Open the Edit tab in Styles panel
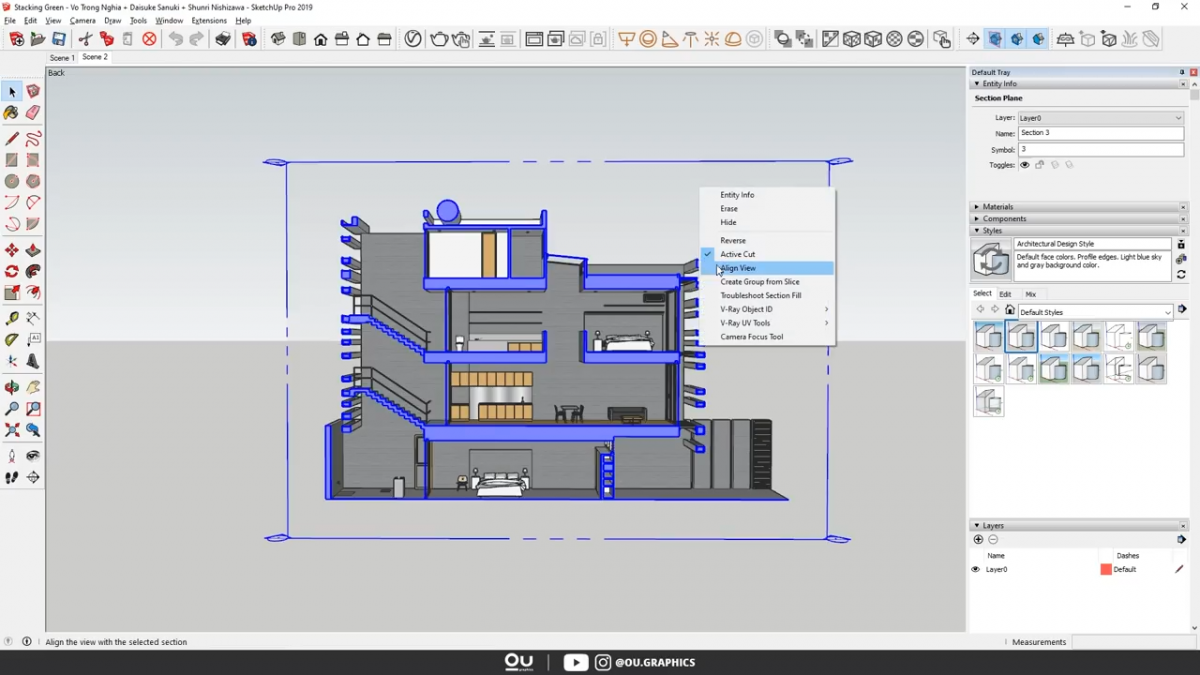Screen dimensions: 1200x675 point(1005,294)
